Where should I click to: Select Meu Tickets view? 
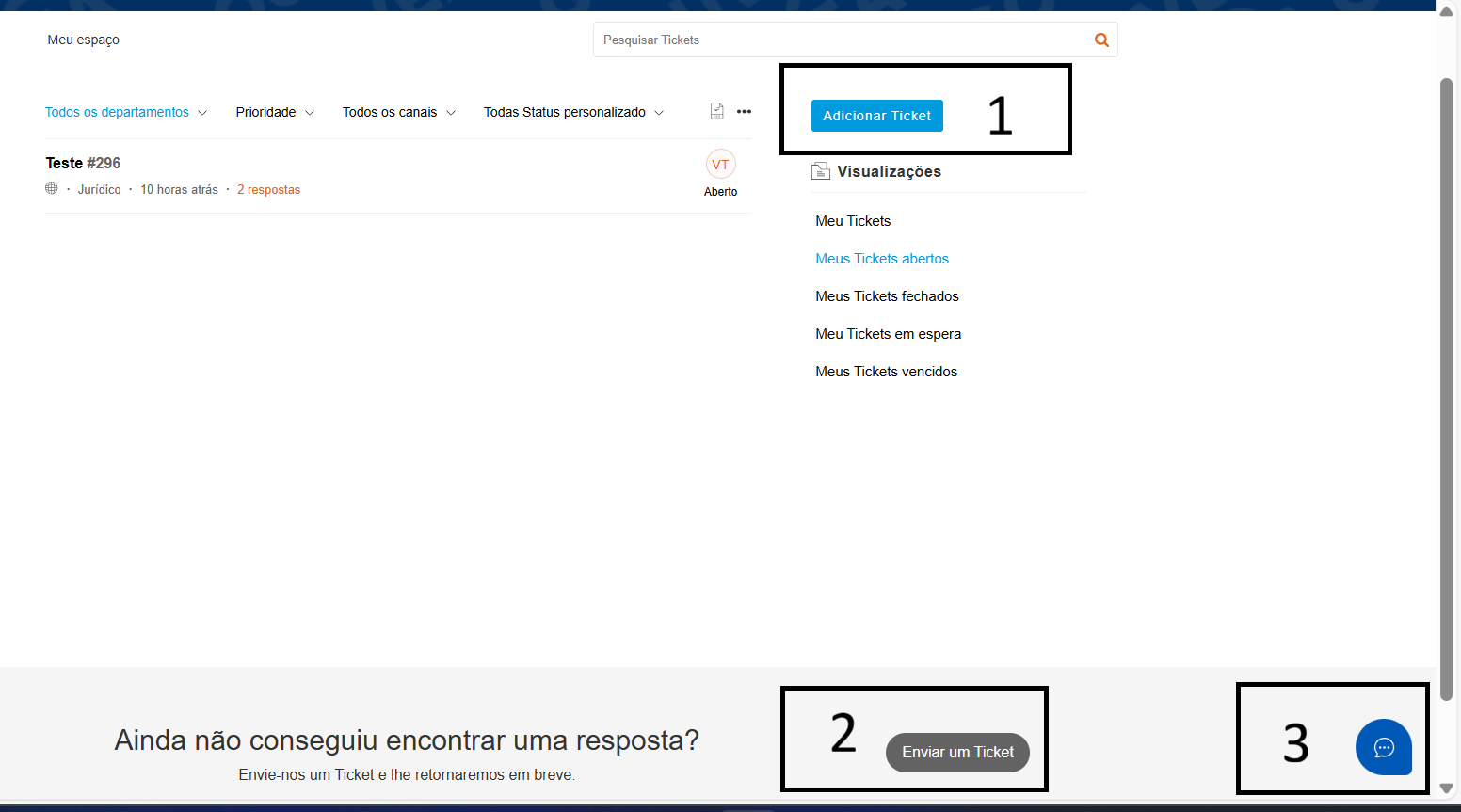[x=853, y=221]
